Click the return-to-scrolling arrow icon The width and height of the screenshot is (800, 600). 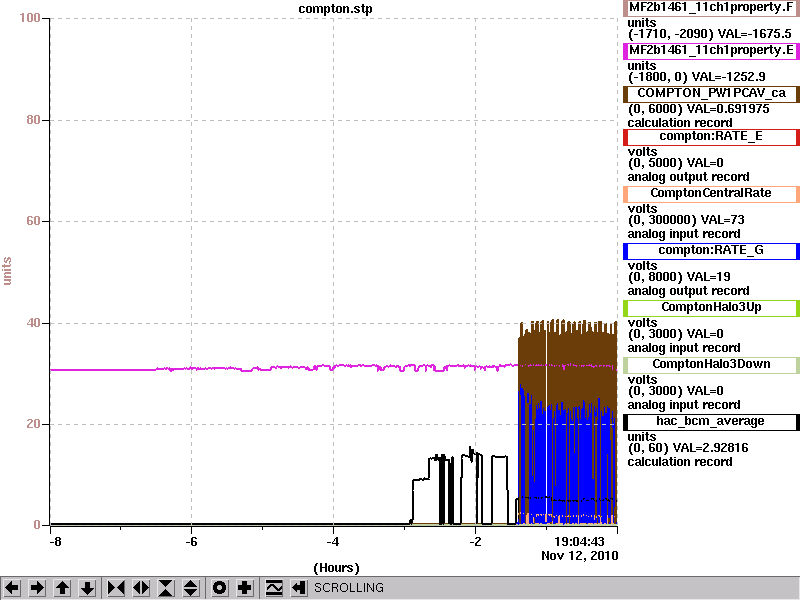[x=298, y=588]
